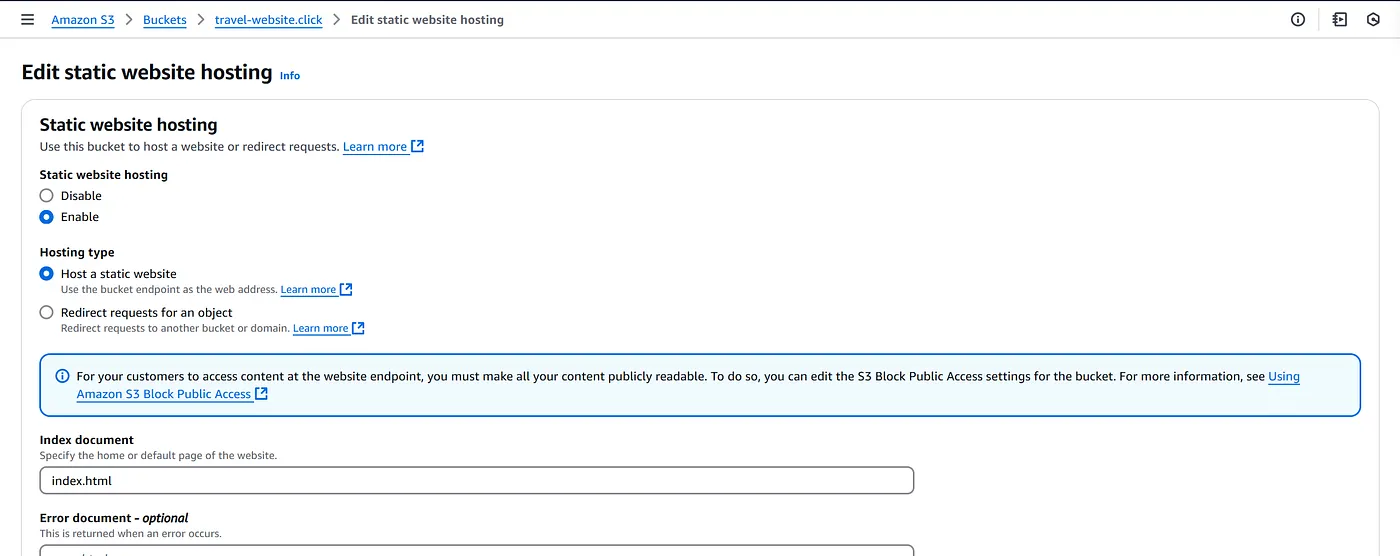The width and height of the screenshot is (1400, 556).
Task: Click 'Edit static website hosting' breadcrumb text
Action: (x=427, y=20)
